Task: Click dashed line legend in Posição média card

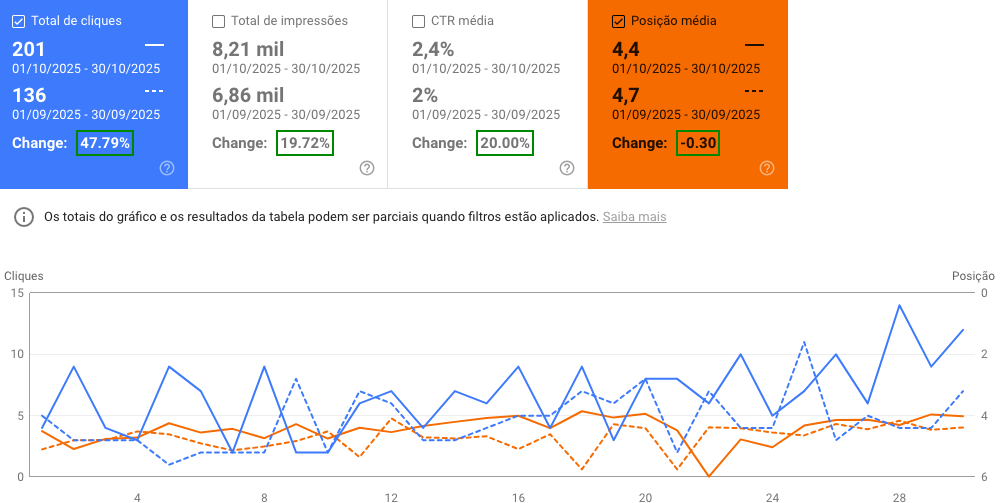Action: click(x=754, y=91)
